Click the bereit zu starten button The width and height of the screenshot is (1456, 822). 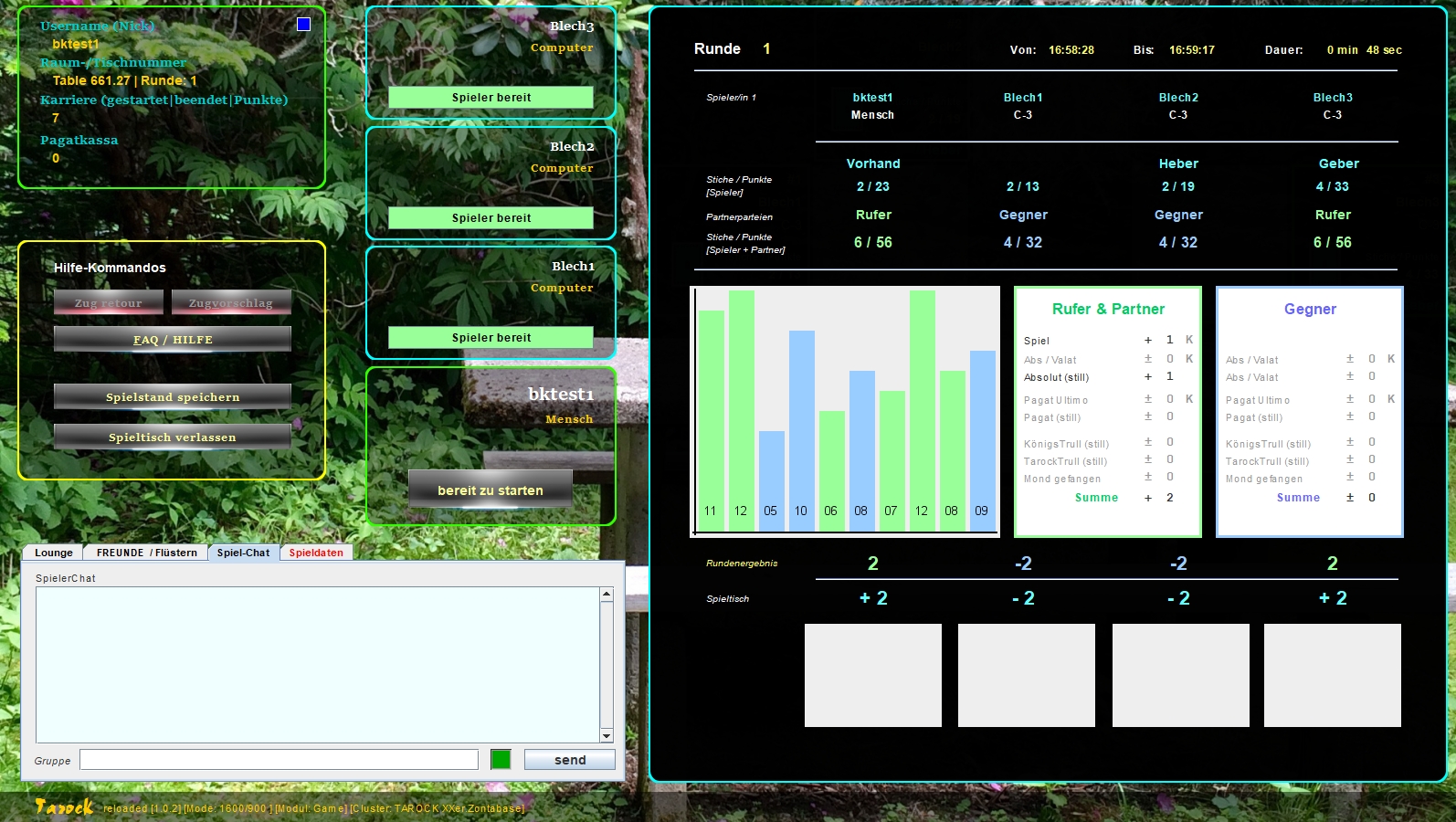[x=491, y=490]
